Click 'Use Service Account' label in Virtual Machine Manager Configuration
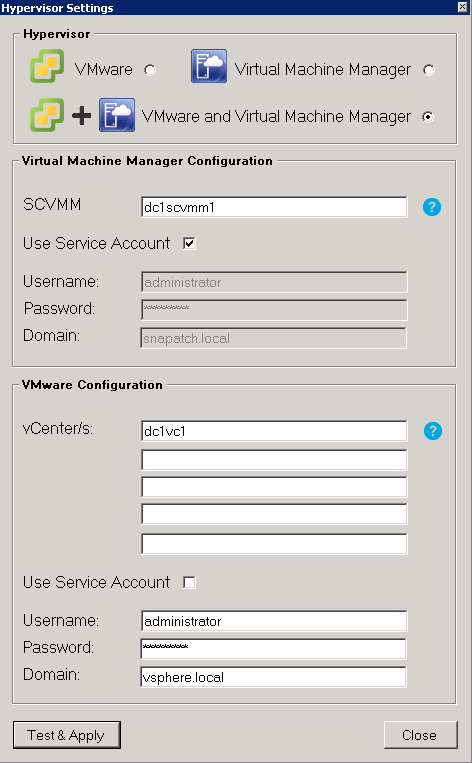Viewport: 472px width, 763px height. [96, 243]
